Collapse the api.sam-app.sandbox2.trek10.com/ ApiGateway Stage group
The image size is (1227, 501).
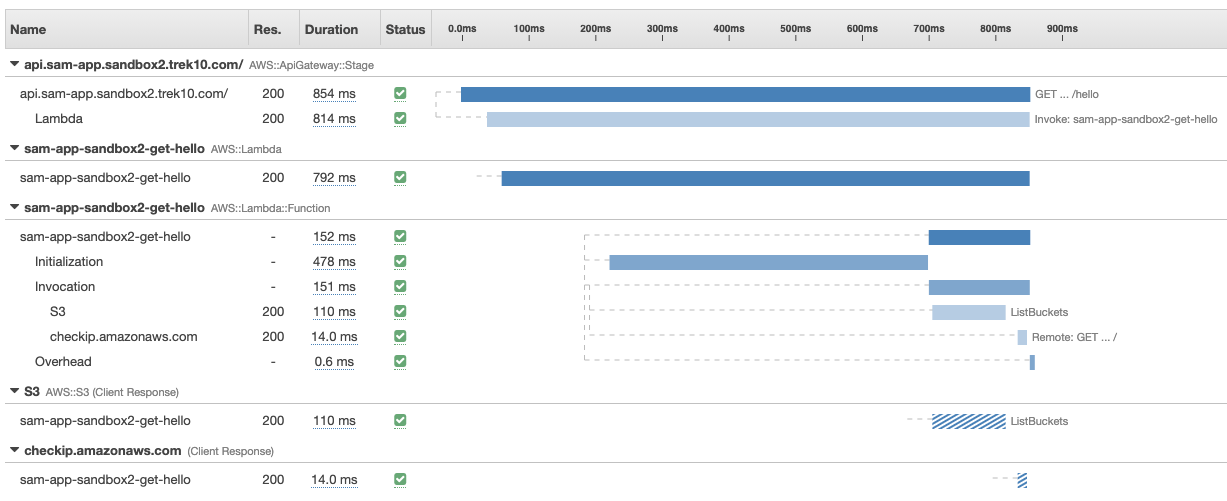point(14,64)
